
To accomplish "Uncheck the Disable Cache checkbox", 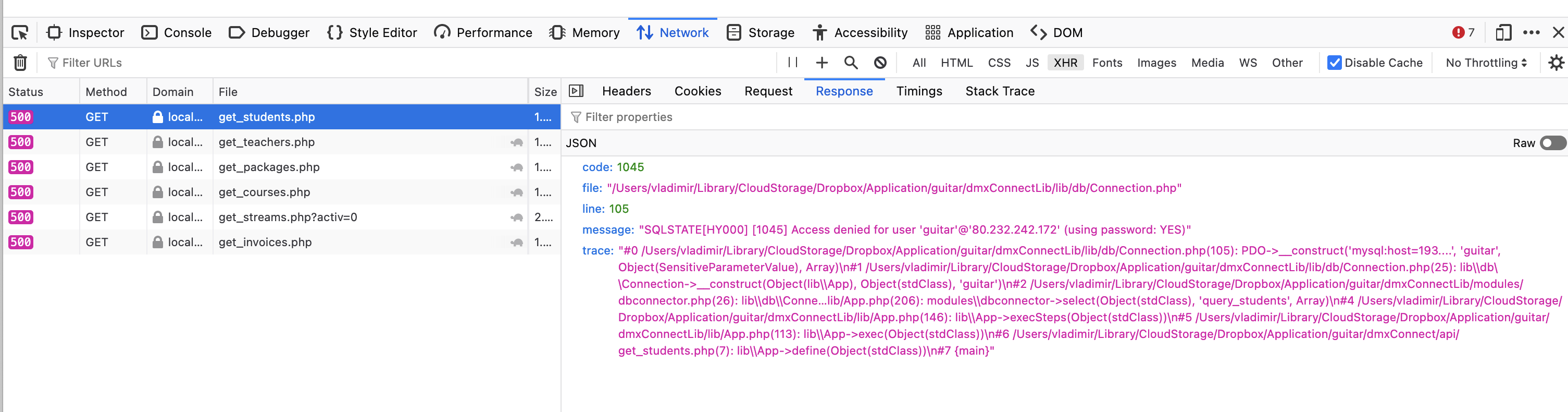I will 1334,63.
